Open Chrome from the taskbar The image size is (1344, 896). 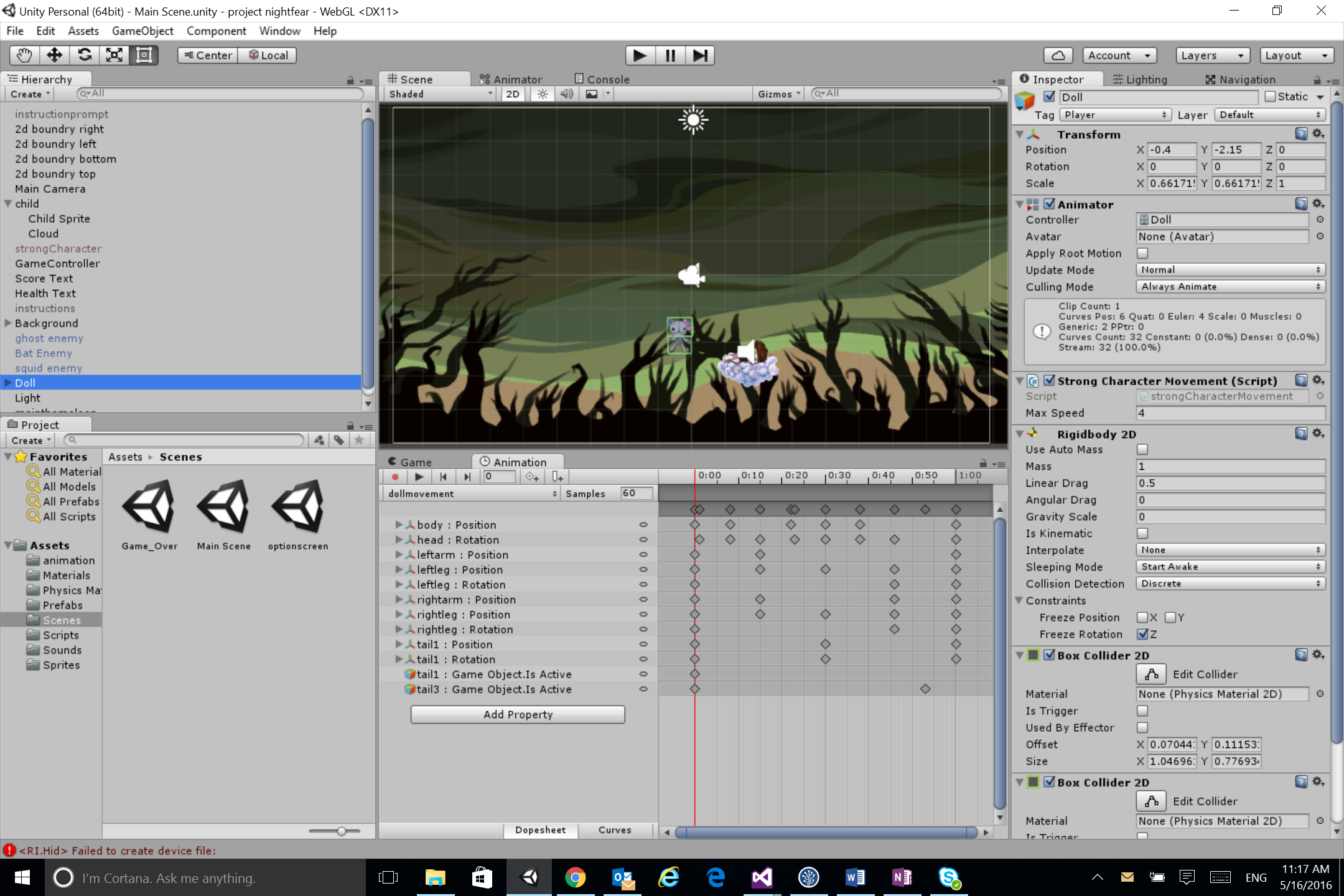(576, 877)
